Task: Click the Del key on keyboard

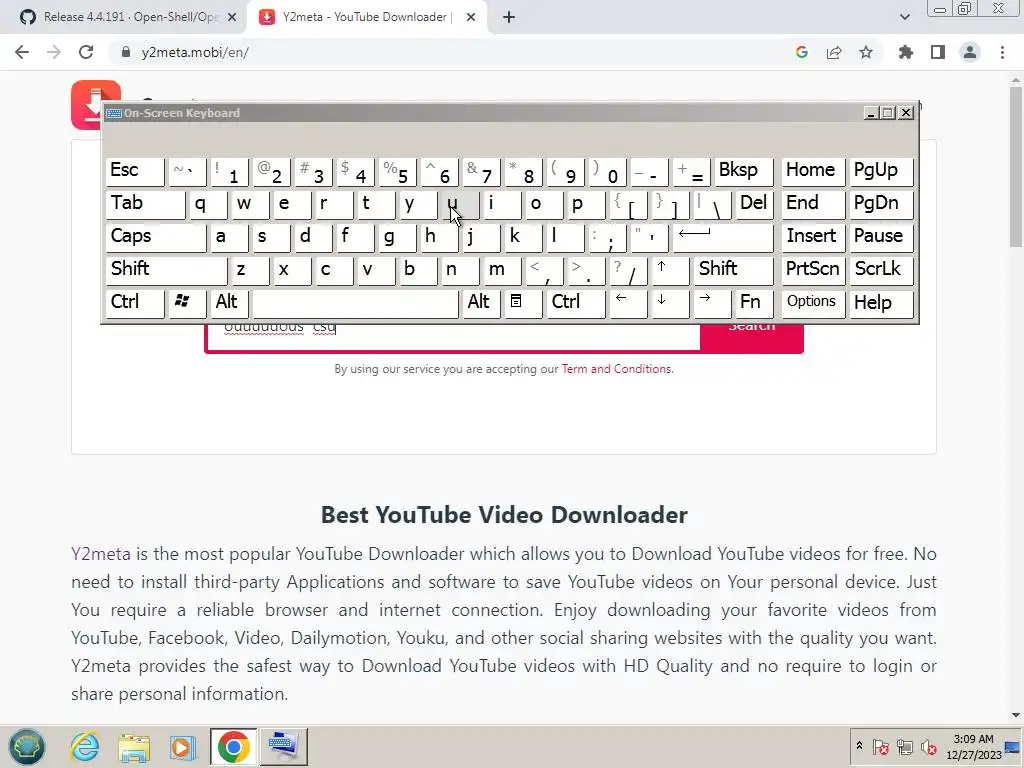Action: pyautogui.click(x=754, y=204)
